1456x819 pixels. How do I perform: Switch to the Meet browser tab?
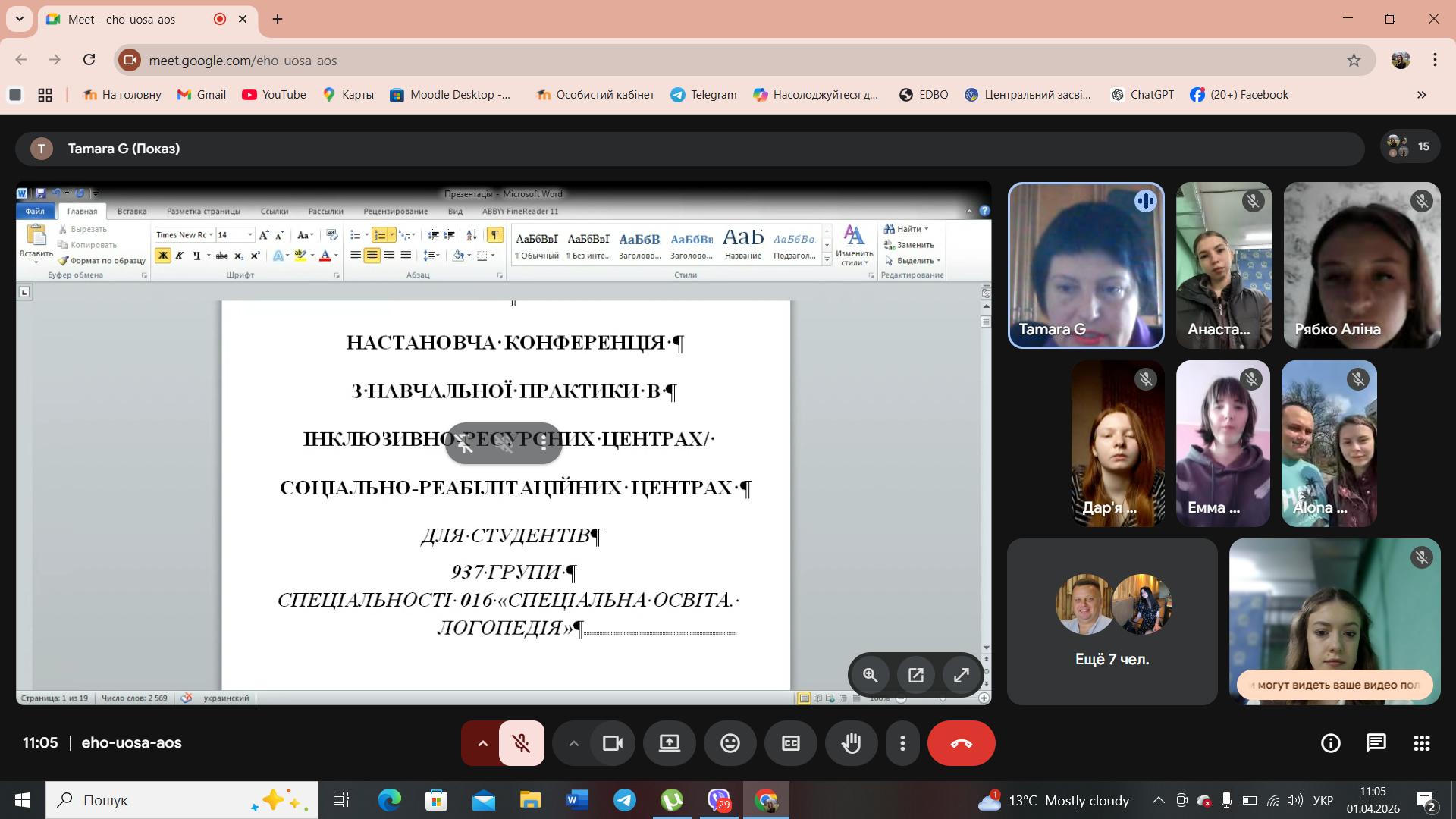click(x=121, y=19)
